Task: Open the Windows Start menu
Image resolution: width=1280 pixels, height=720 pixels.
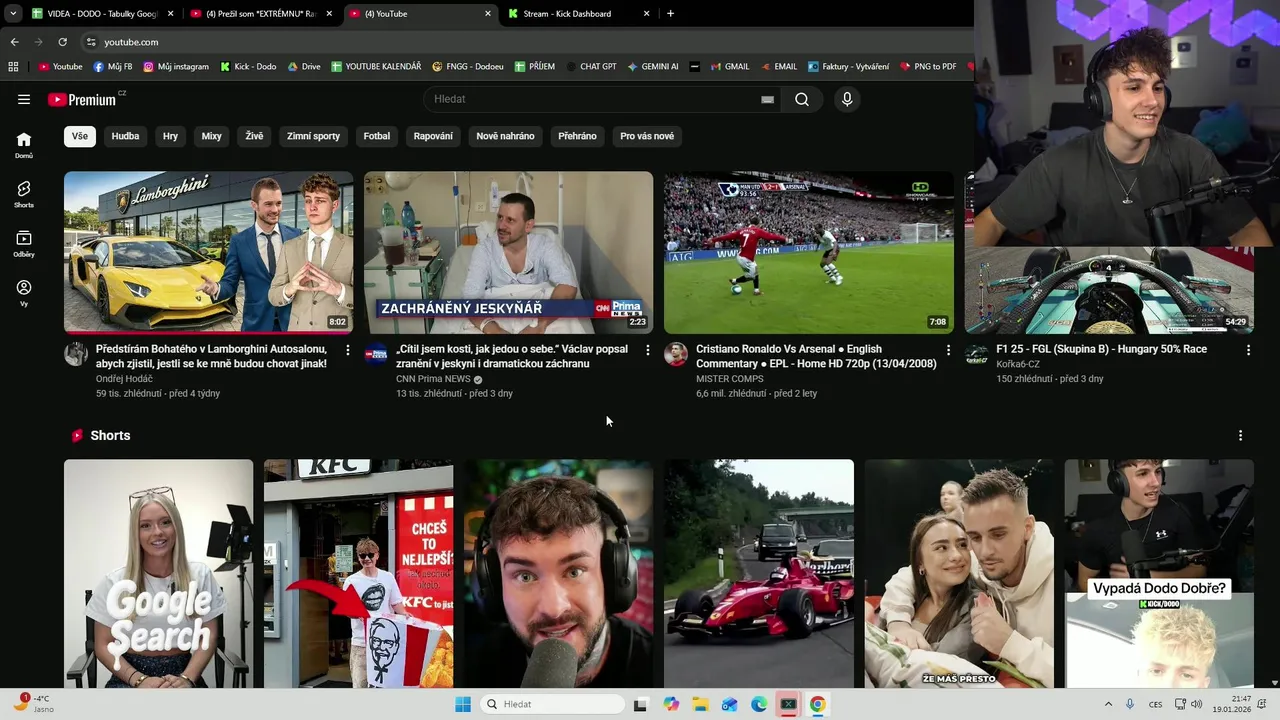Action: tap(463, 704)
